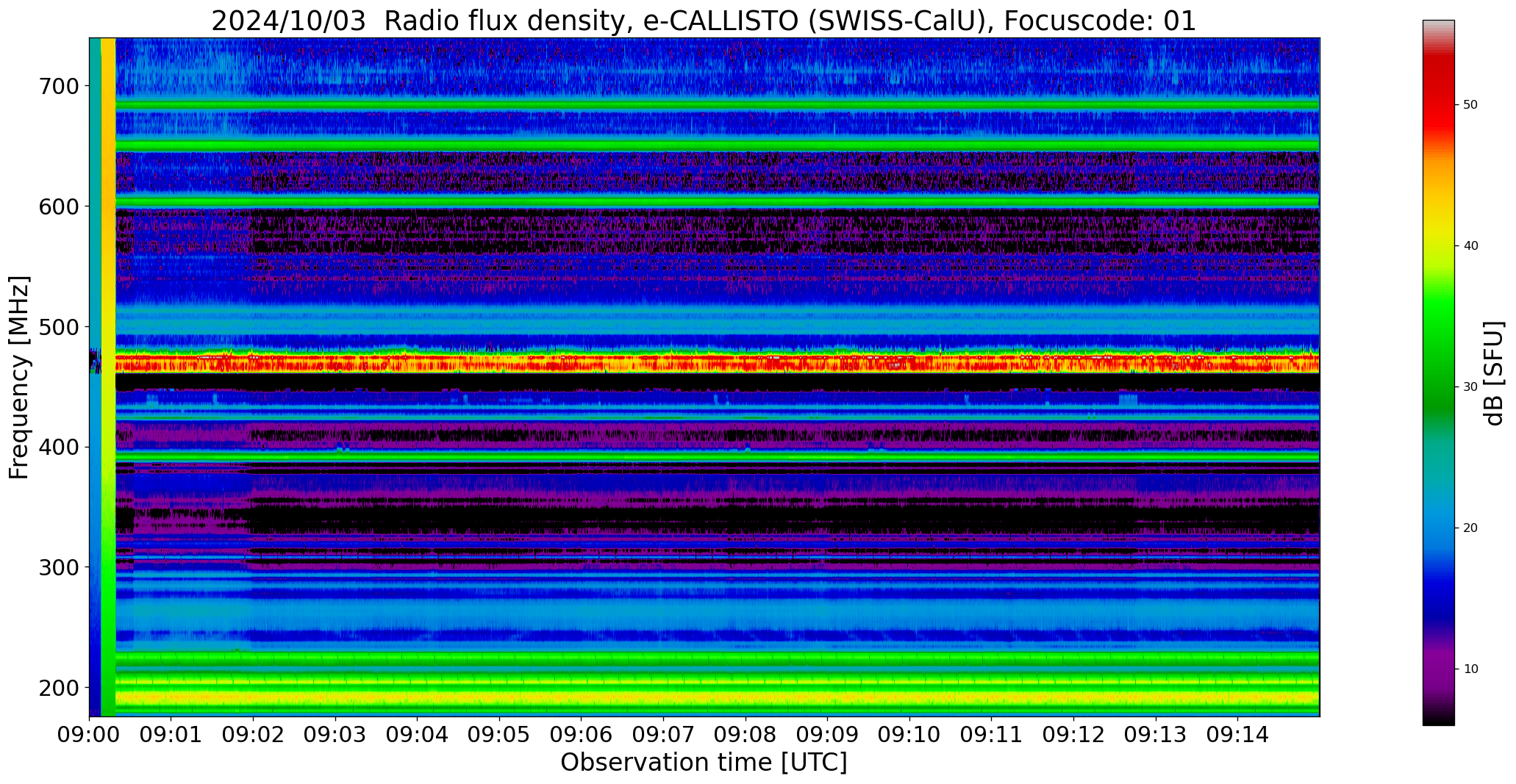The image size is (1516, 784).
Task: Click the 700 frequency tick label
Action: pyautogui.click(x=59, y=86)
